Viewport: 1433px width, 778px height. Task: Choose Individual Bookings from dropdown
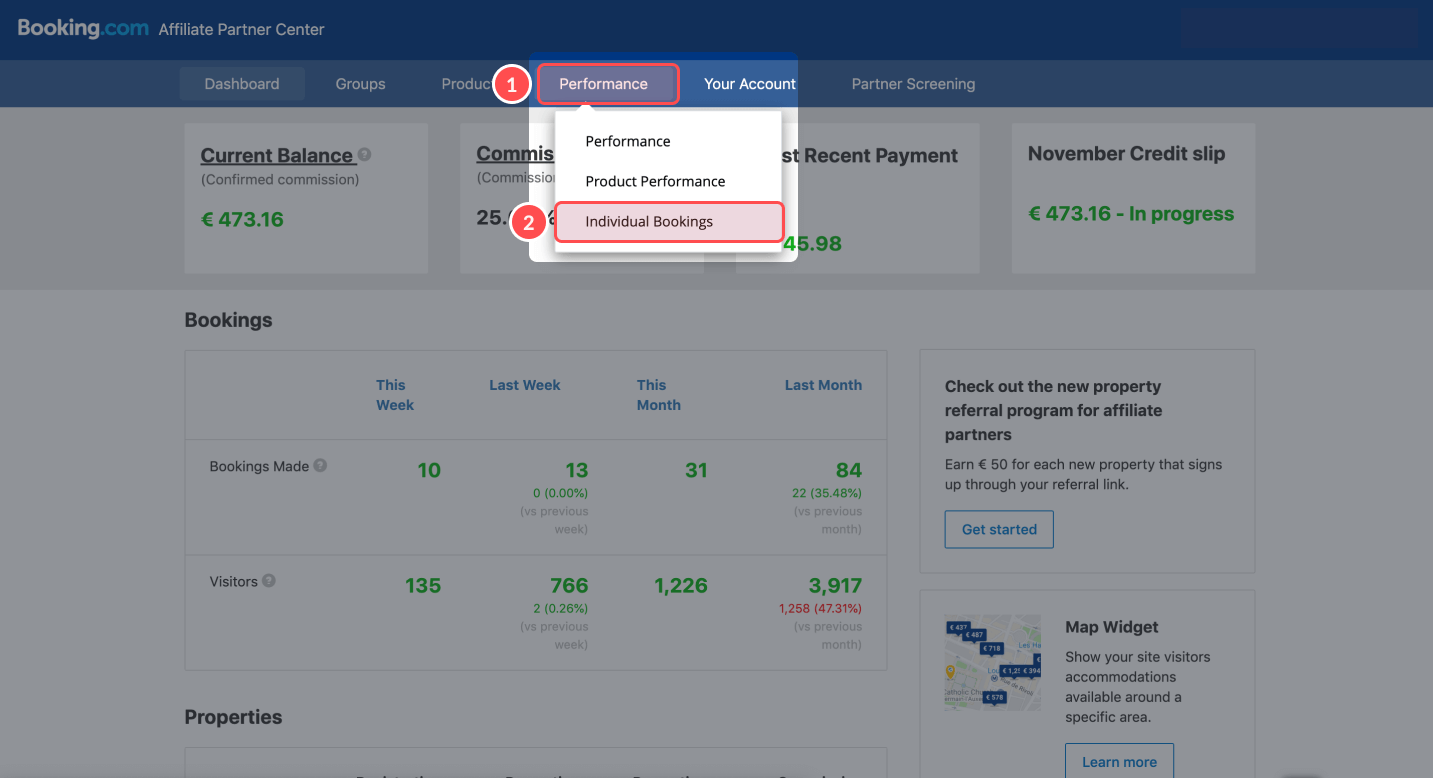click(669, 222)
